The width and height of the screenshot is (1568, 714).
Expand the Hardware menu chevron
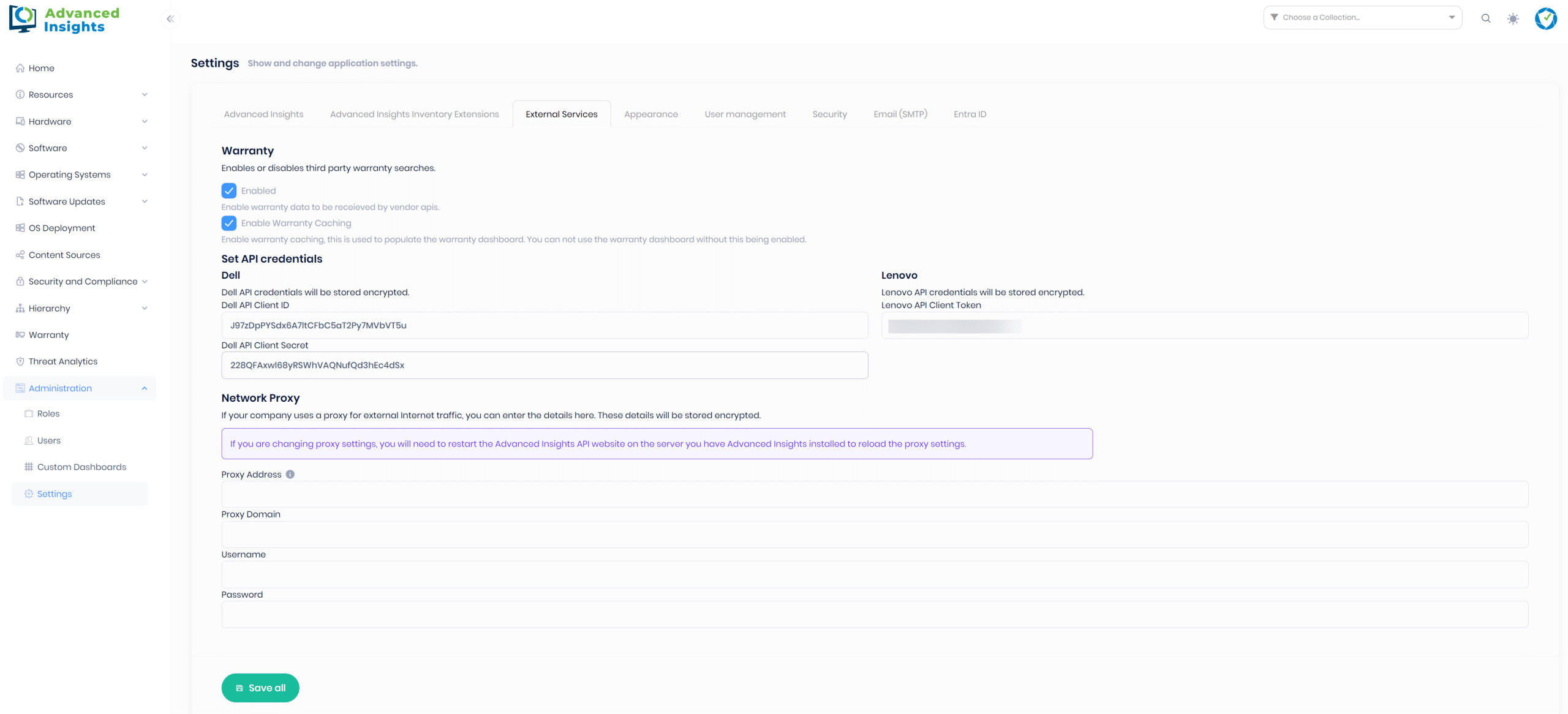[x=145, y=122]
